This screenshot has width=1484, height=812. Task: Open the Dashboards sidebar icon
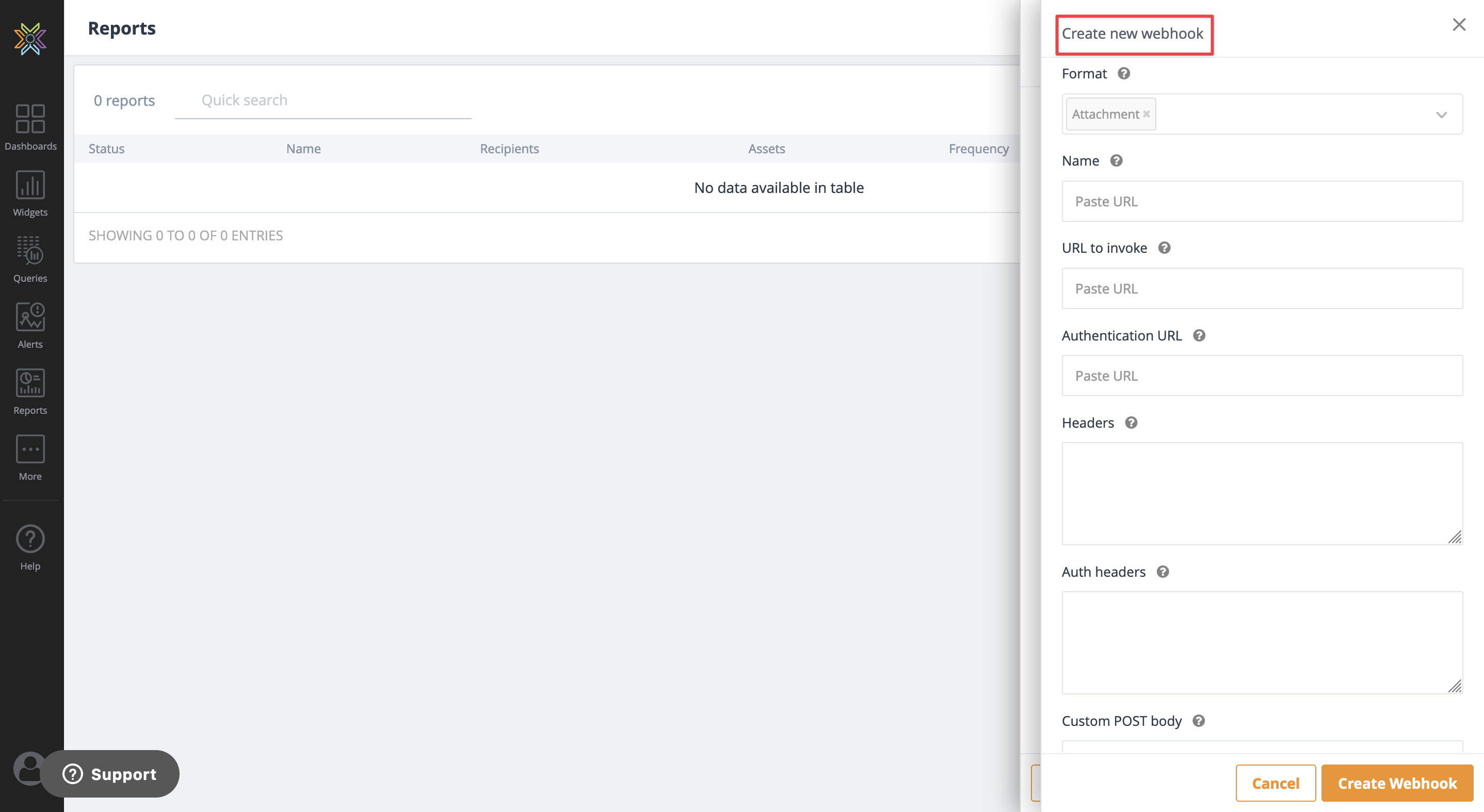point(30,119)
